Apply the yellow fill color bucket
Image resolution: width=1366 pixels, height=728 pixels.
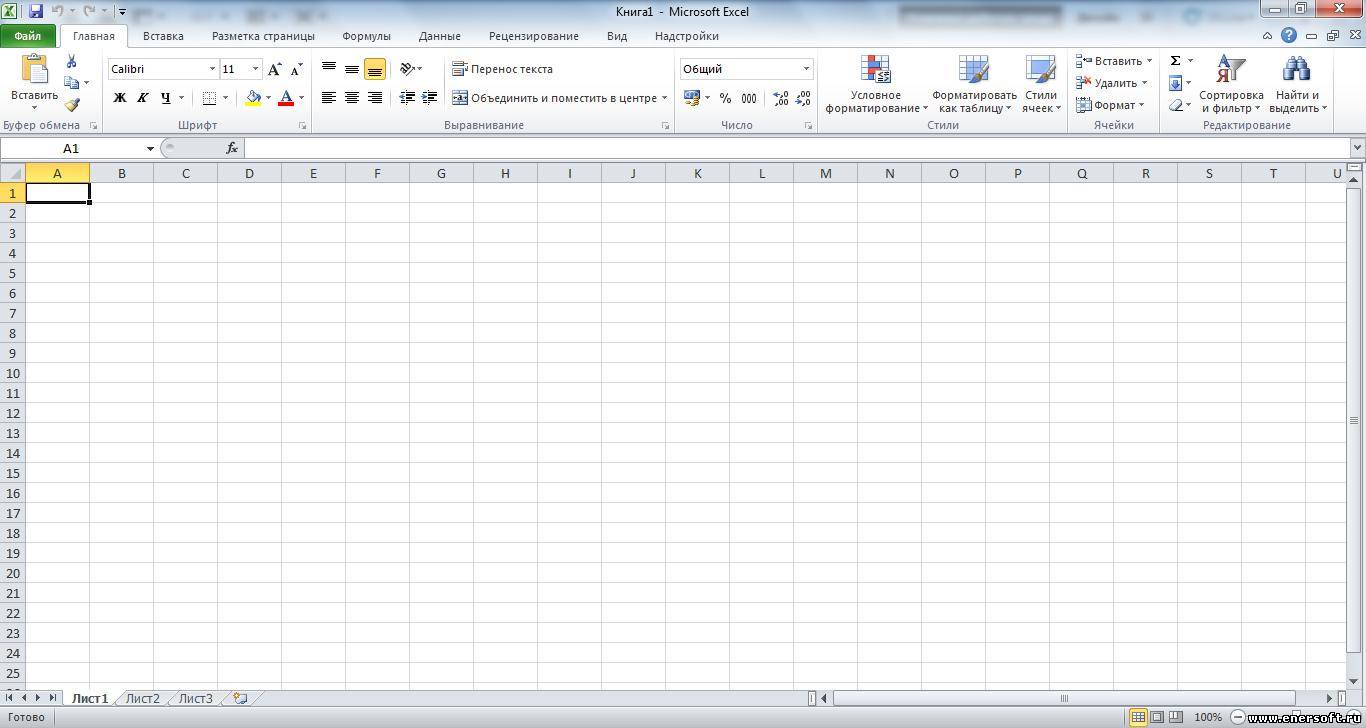point(253,98)
